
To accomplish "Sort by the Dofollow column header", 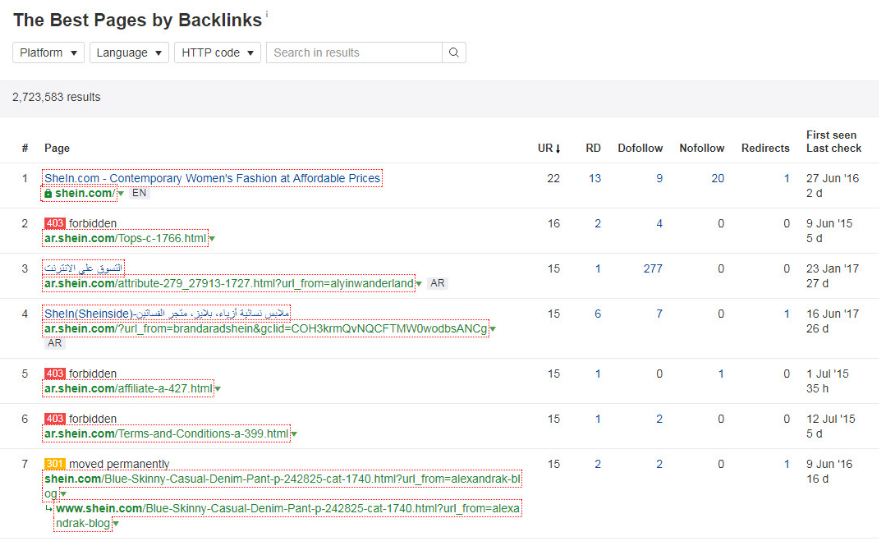I will 640,148.
